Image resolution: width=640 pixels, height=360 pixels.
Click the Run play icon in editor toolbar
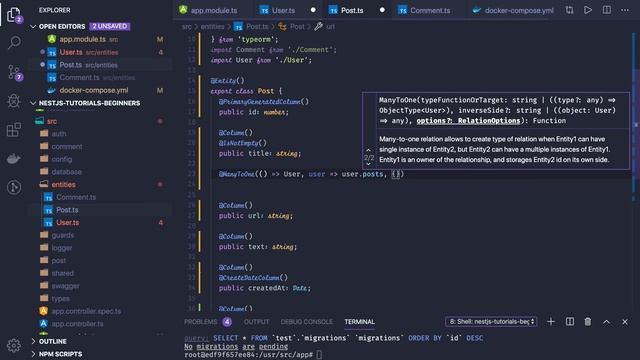[588, 10]
